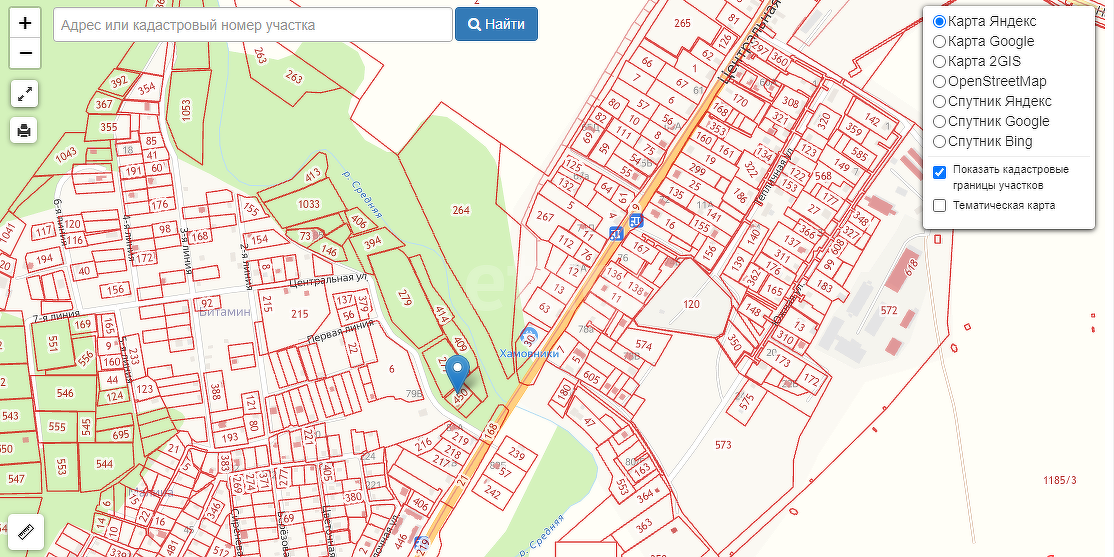Viewport: 1114px width, 557px height.
Task: Choose Спутник Bing satellite layer
Action: coord(939,141)
